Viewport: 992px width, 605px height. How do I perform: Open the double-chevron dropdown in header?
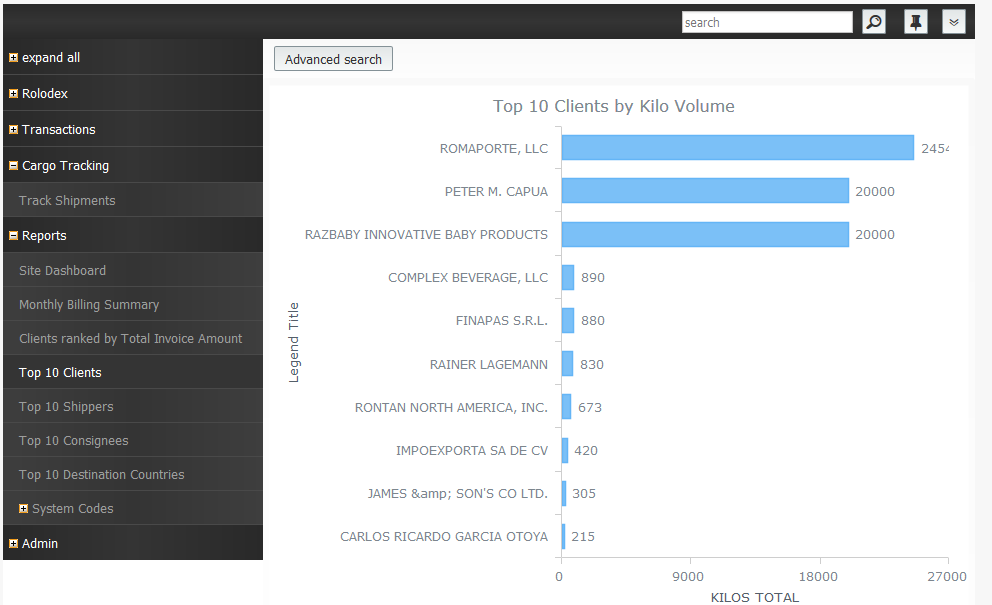tap(953, 22)
